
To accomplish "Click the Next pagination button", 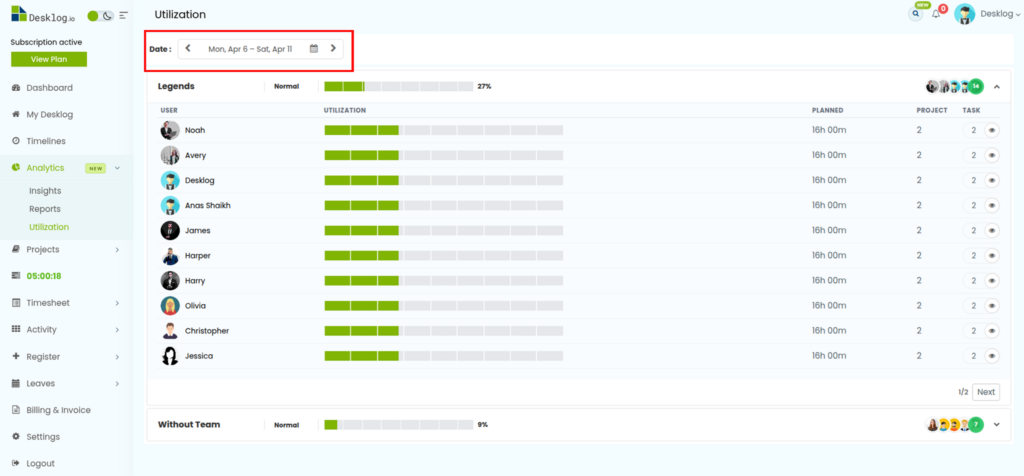I will (986, 392).
